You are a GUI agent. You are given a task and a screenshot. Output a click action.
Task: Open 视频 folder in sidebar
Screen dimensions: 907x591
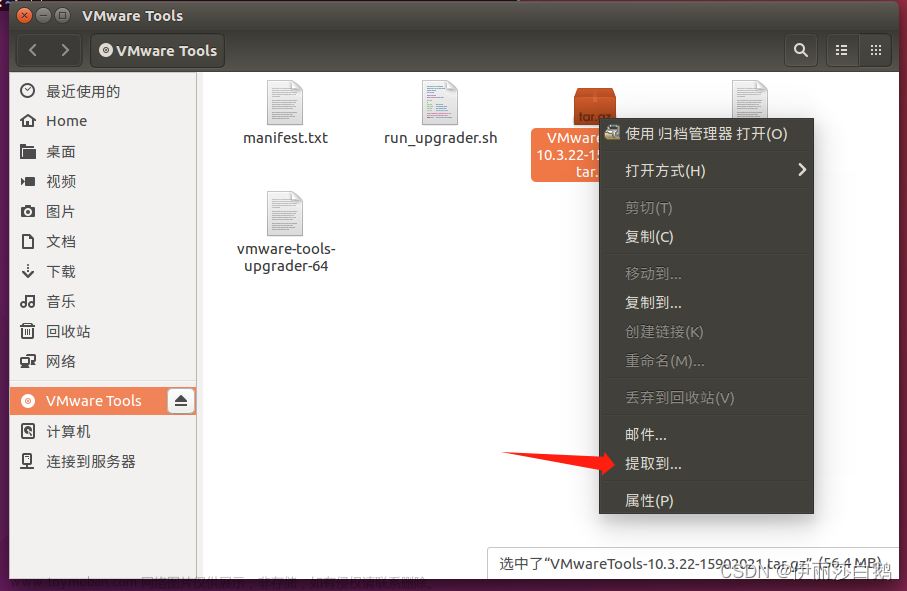(103, 182)
